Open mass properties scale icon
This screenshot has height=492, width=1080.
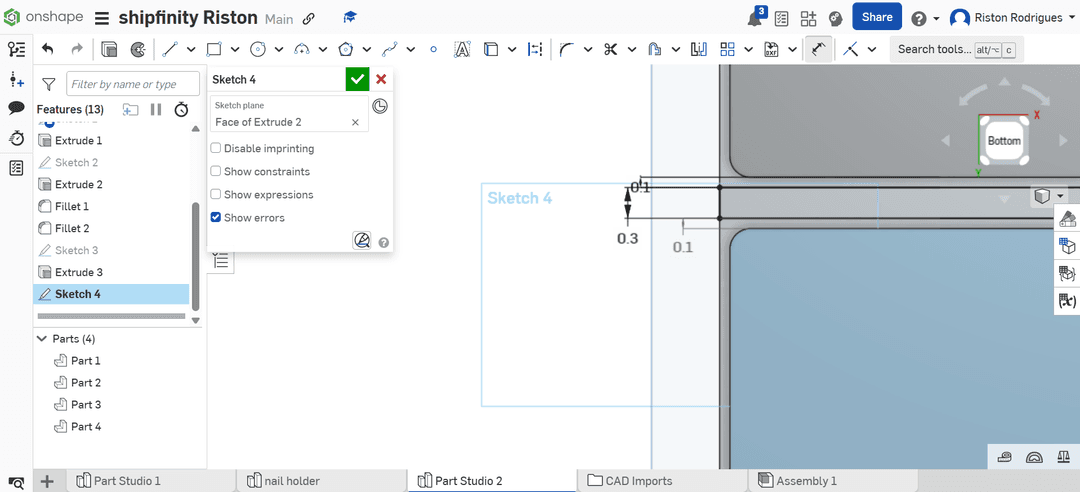[1063, 457]
